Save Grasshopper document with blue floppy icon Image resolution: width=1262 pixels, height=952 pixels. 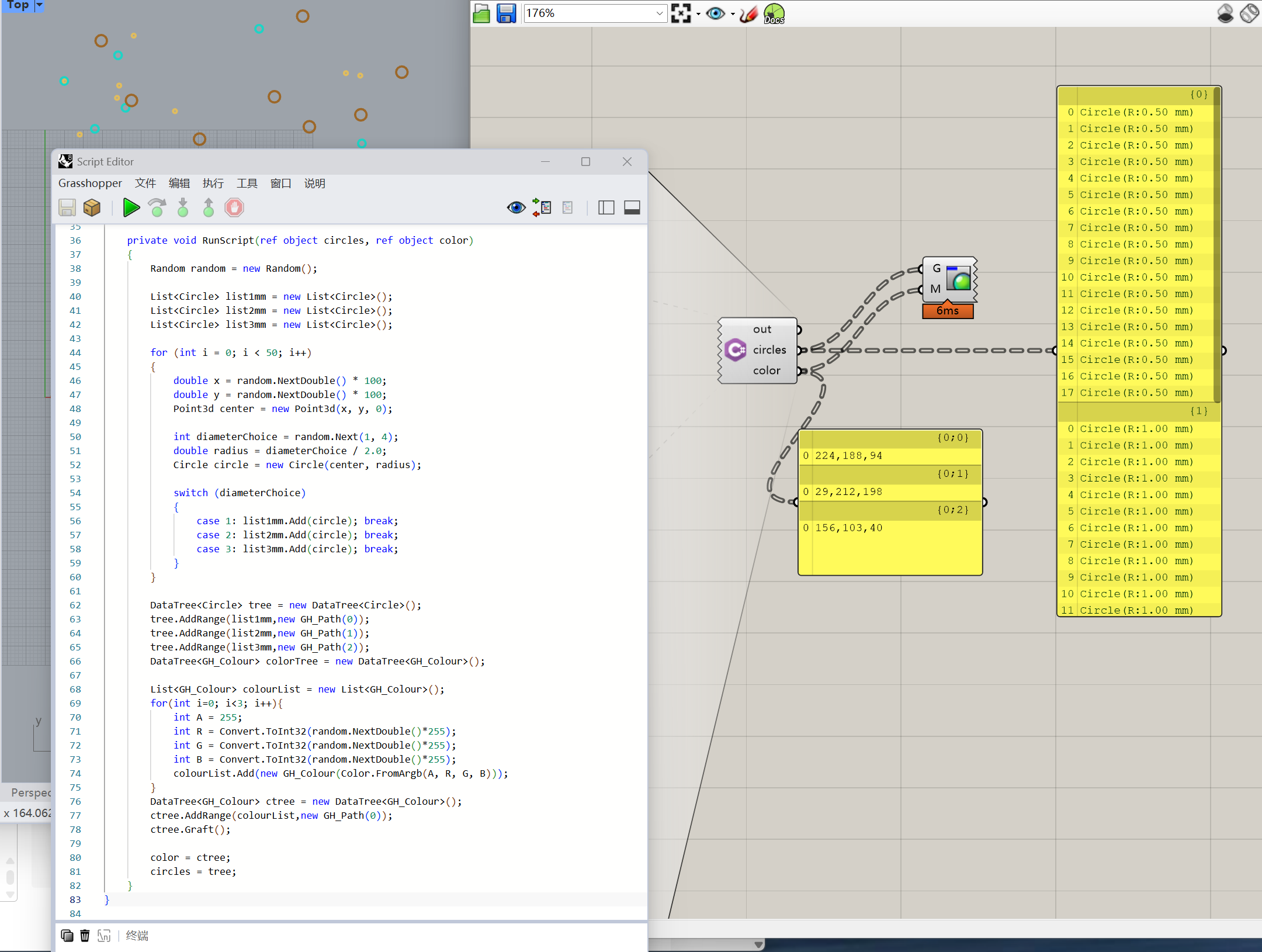506,13
